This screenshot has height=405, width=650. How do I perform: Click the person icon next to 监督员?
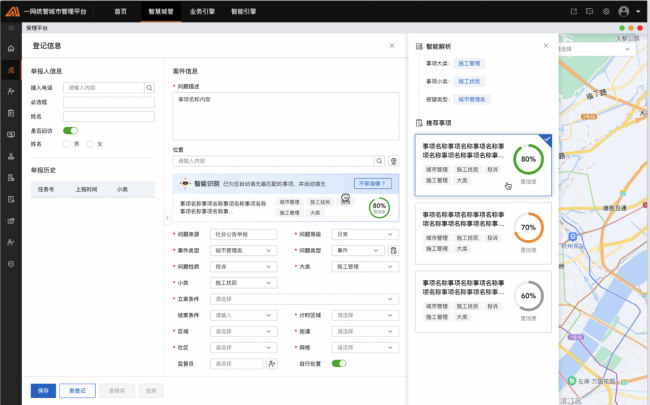[271, 363]
